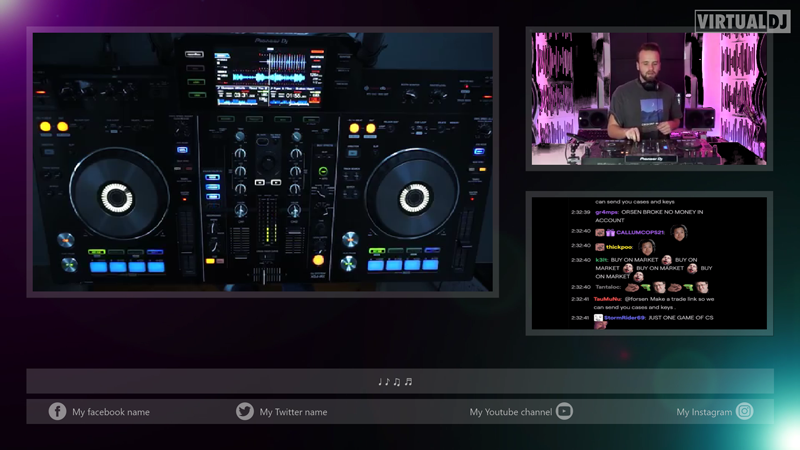Screen dimensions: 800x450
Task: Open the "My facebook name" link
Action: (x=110, y=412)
